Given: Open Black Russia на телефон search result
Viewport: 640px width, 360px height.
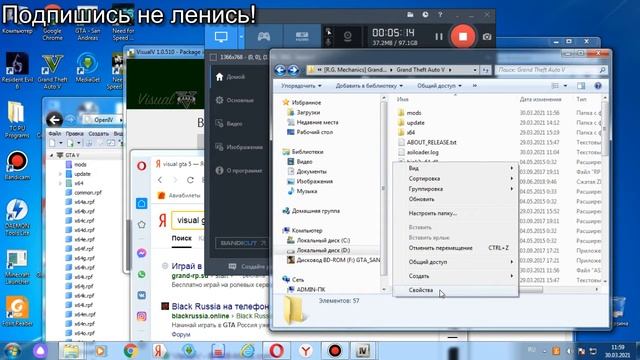Looking at the screenshot, I should [220, 306].
